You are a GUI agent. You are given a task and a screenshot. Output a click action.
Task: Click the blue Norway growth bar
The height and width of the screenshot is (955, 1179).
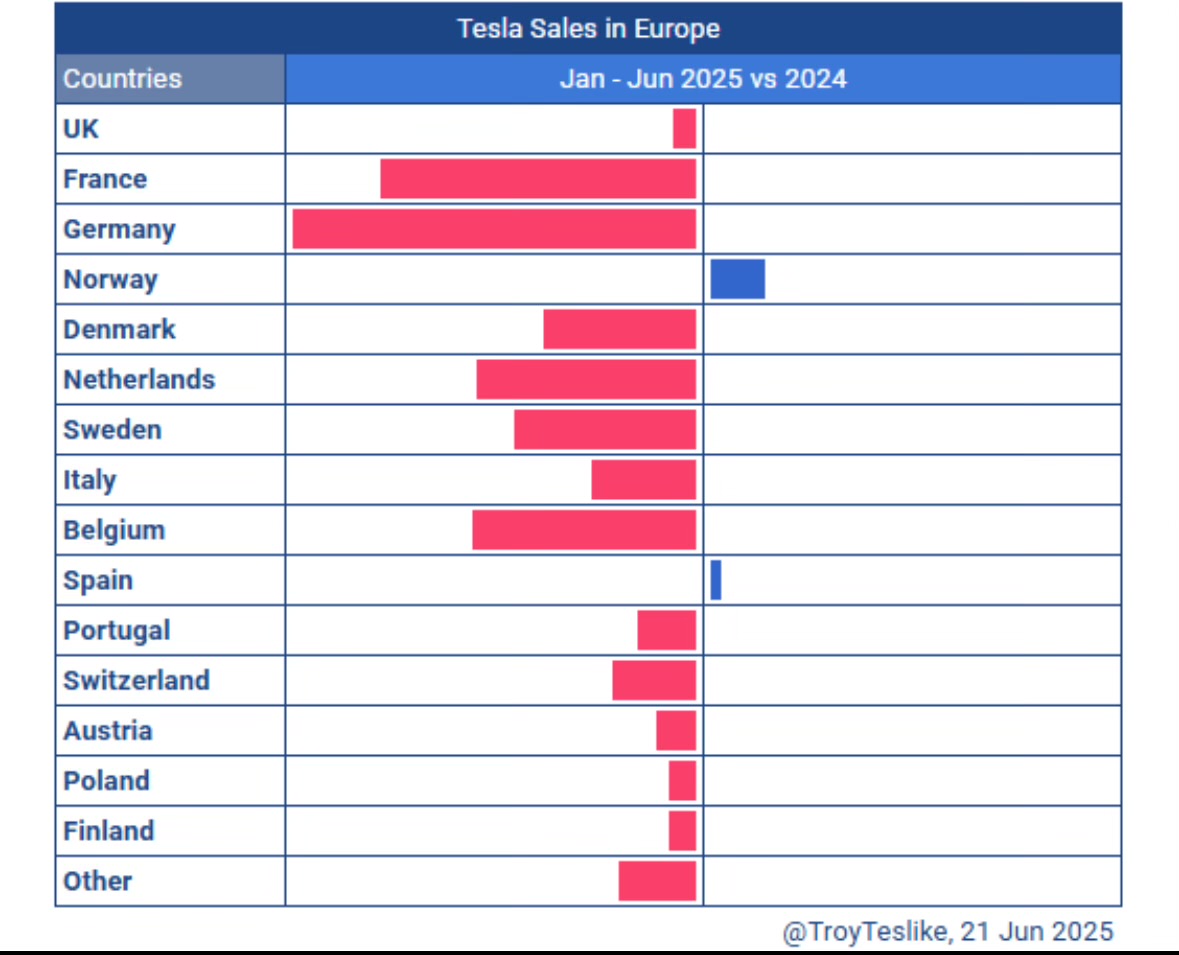point(738,279)
